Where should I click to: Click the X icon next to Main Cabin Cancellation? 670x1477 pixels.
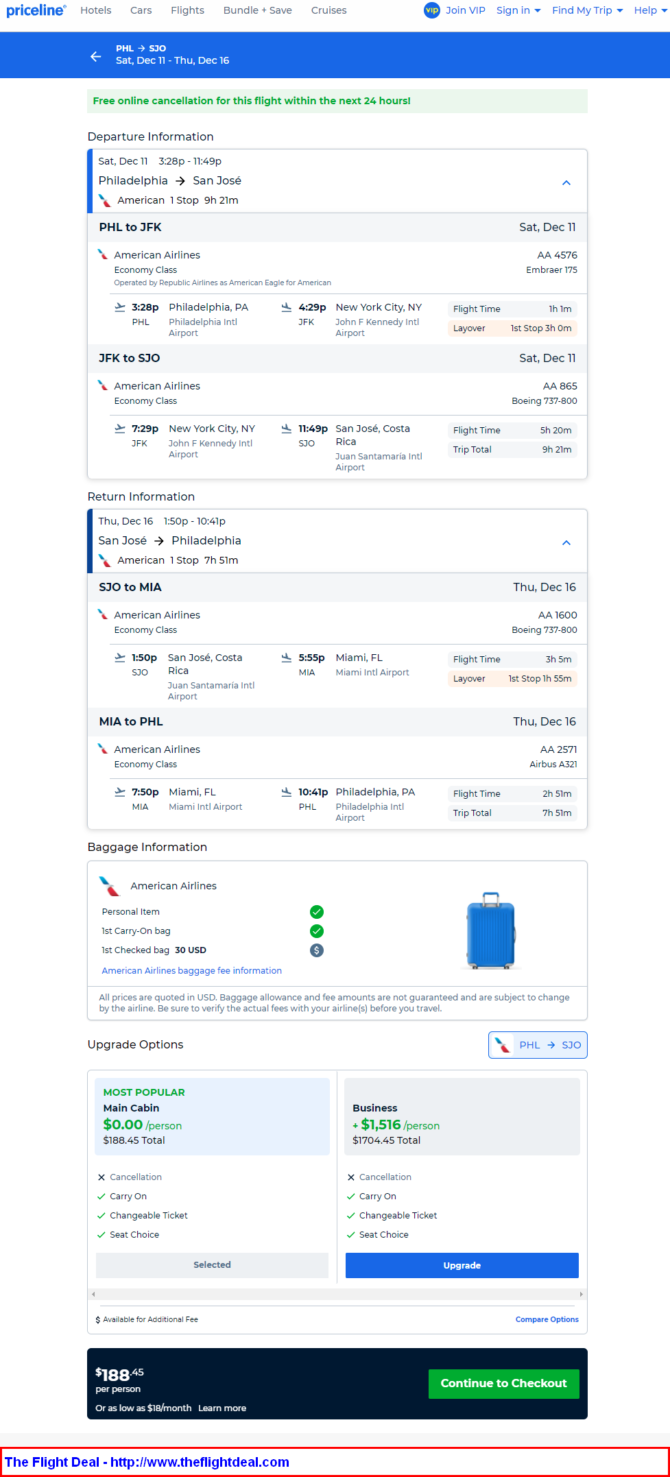point(101,1177)
